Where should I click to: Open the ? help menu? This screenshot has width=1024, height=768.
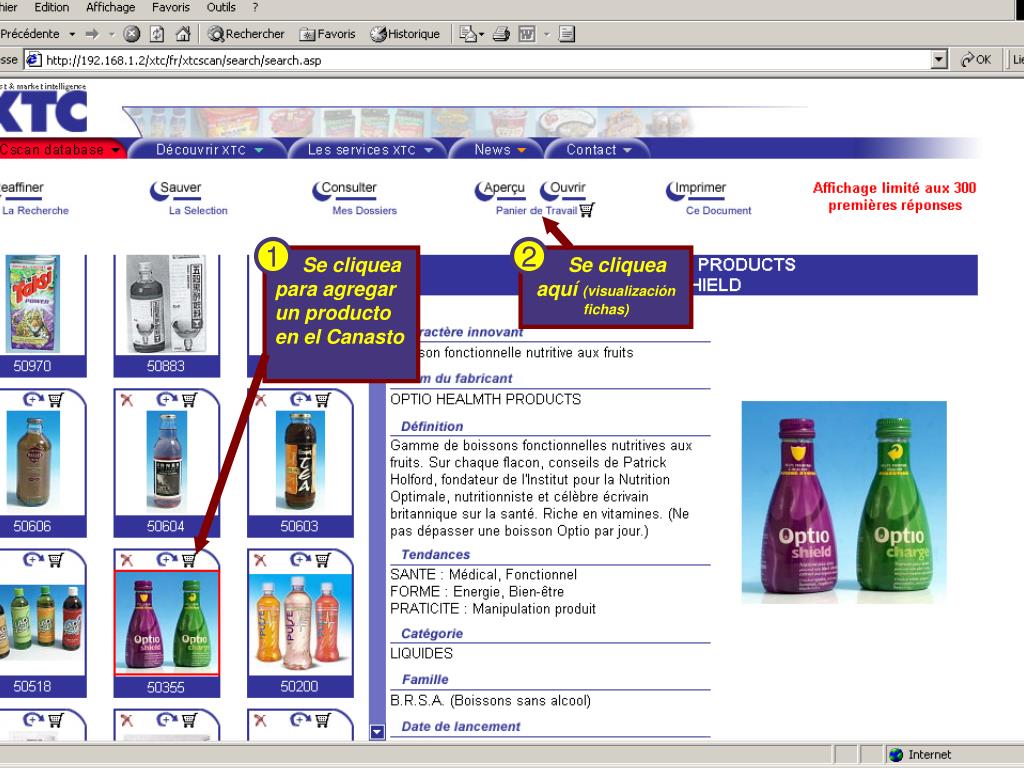click(255, 7)
